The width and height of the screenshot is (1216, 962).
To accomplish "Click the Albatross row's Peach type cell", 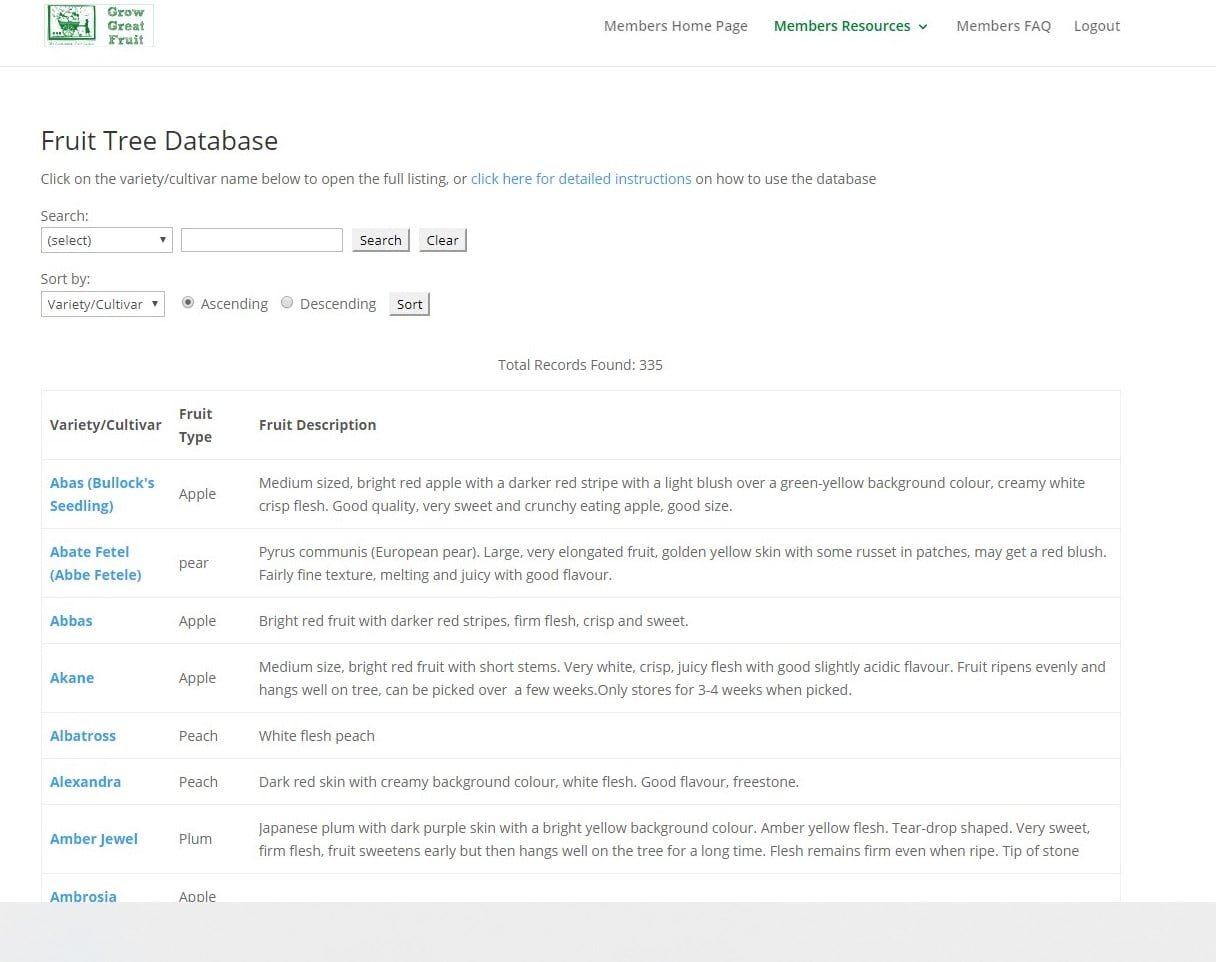I will (198, 736).
